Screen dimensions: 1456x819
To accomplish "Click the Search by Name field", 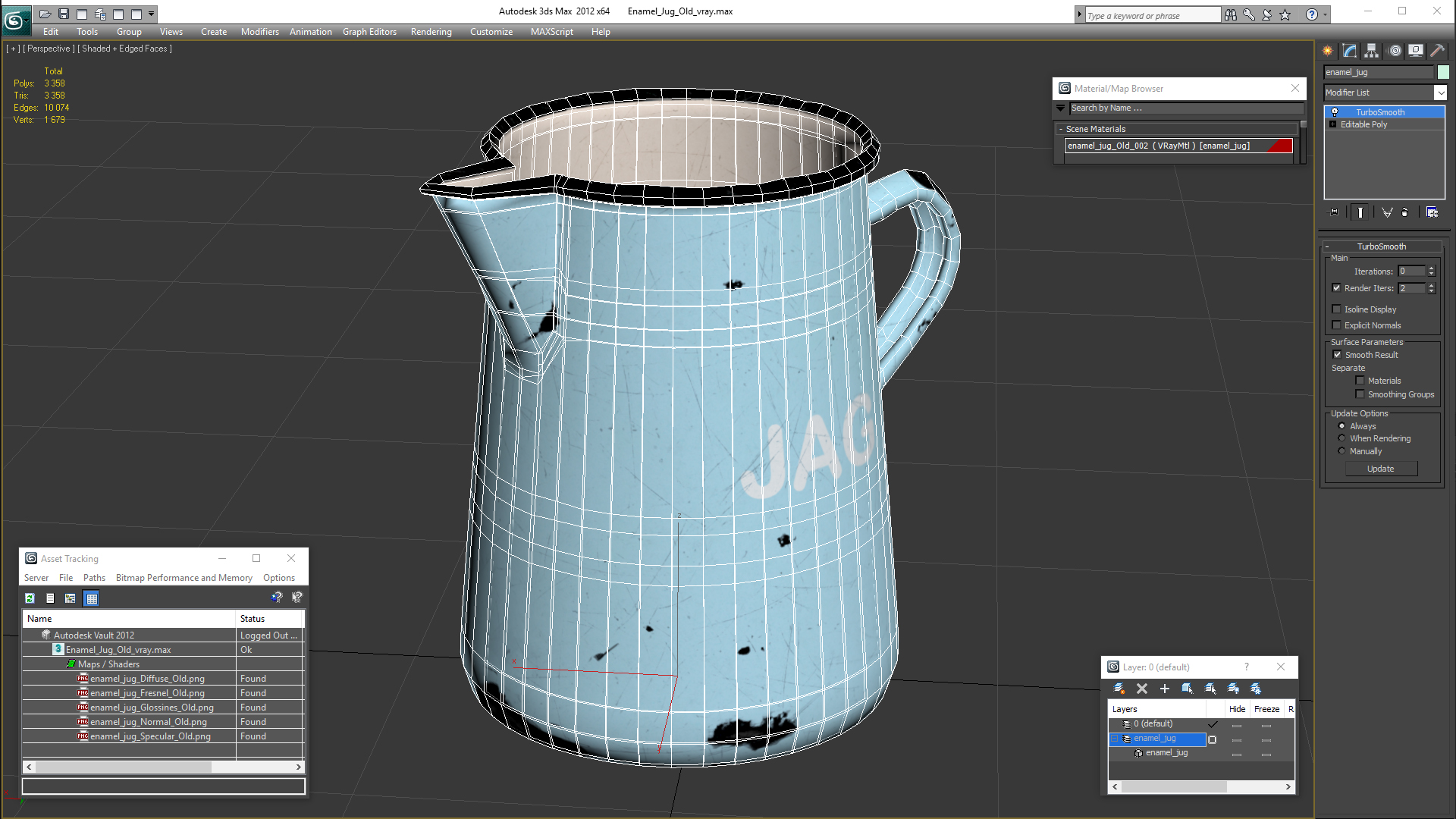I will point(1187,108).
